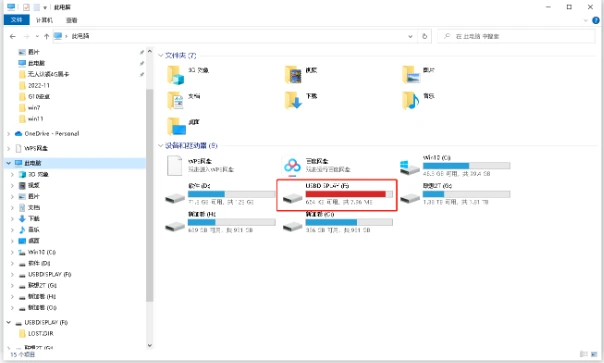Click the search box in 此电脑
This screenshot has height=363, width=604.
516,36
